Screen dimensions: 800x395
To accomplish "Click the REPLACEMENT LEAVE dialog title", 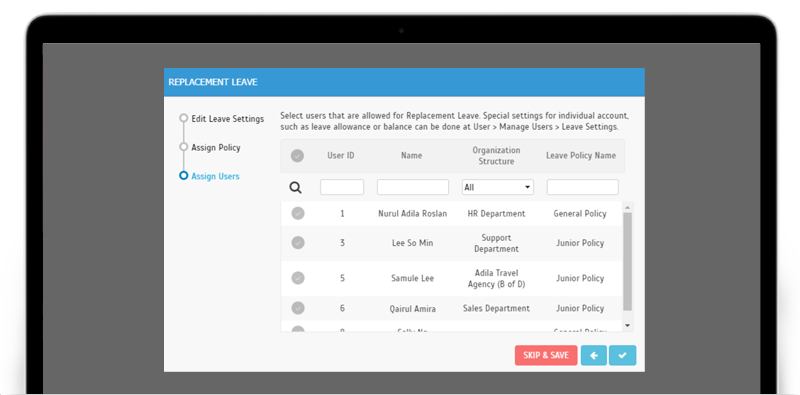I will tap(213, 82).
